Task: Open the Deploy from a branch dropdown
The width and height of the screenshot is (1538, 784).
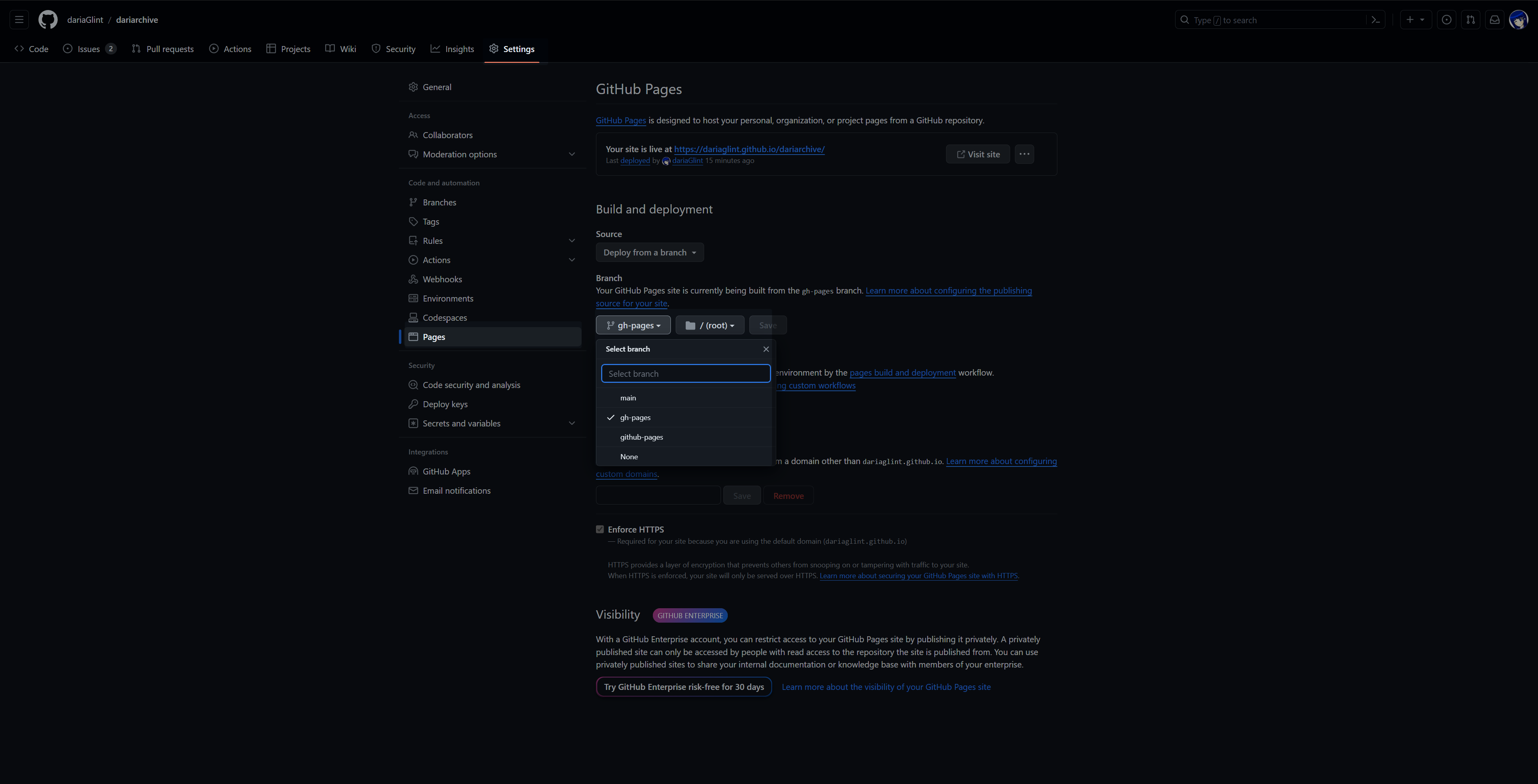Action: (x=650, y=253)
